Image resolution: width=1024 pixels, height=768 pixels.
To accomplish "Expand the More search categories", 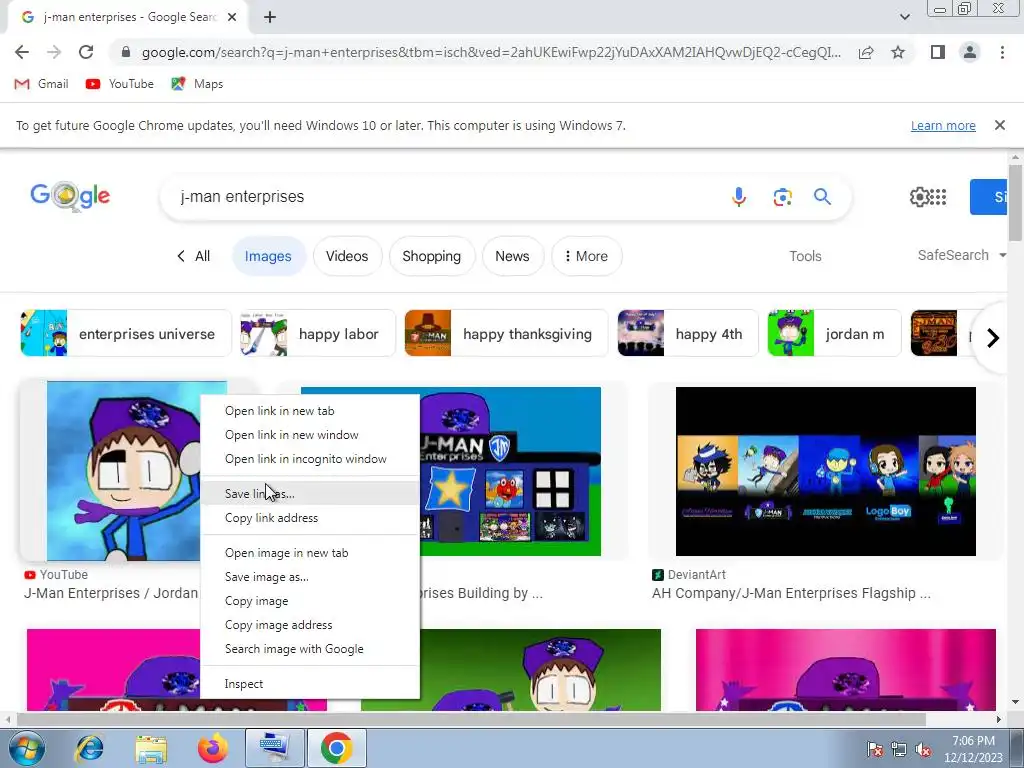I will click(586, 256).
